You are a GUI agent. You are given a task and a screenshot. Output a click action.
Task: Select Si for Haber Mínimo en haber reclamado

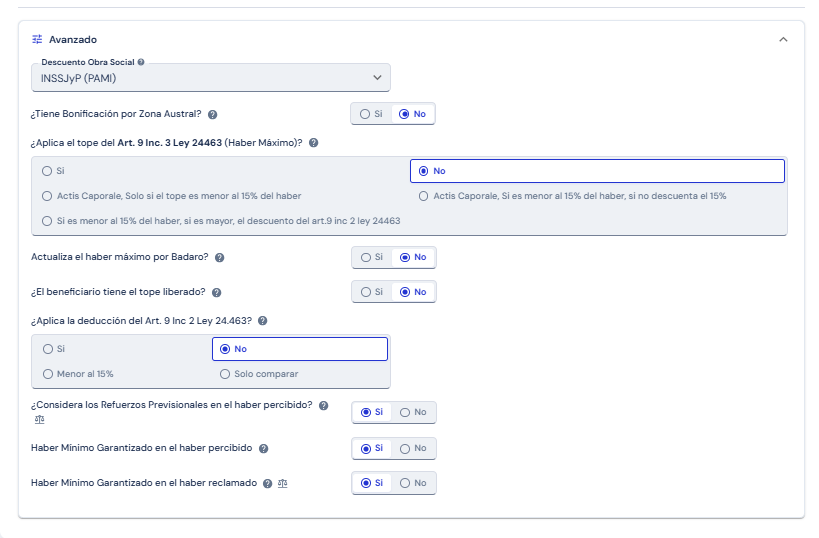coord(372,483)
